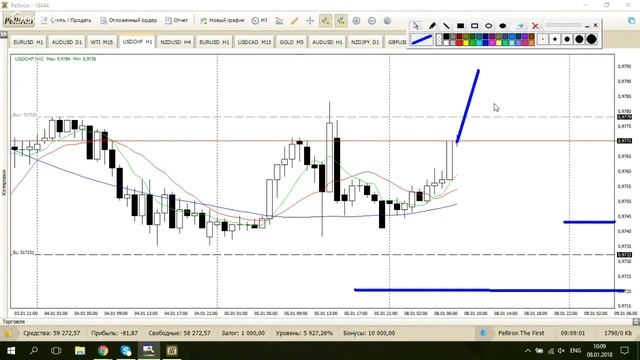
Task: Pick the bright red color swatch
Action: [x=459, y=42]
